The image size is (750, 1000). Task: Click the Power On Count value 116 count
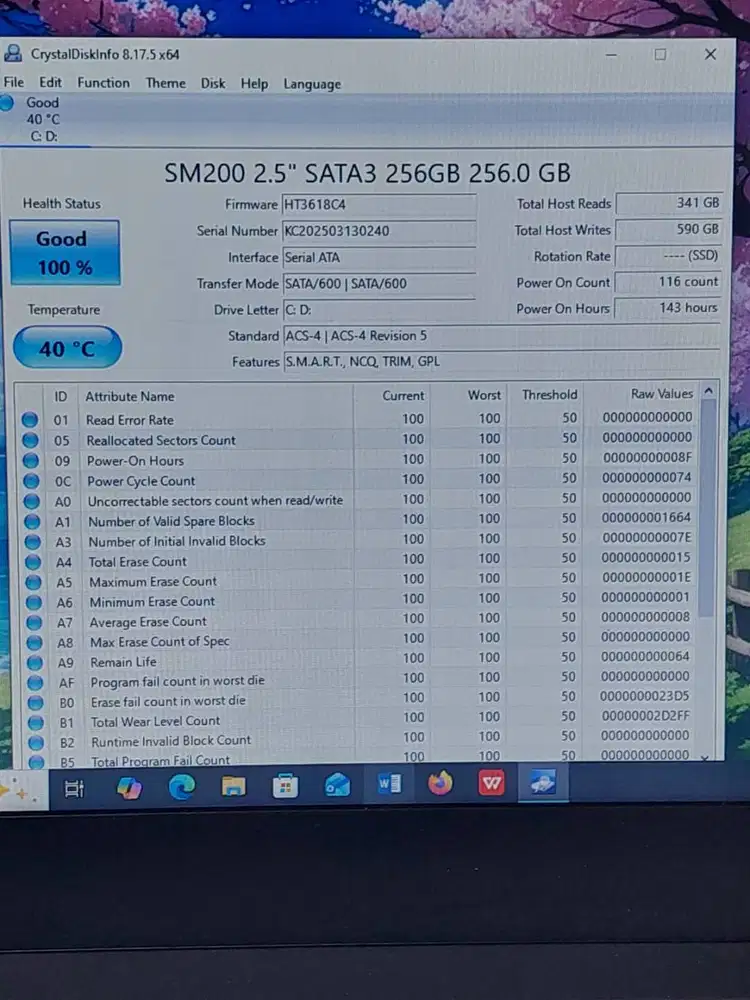click(x=668, y=282)
